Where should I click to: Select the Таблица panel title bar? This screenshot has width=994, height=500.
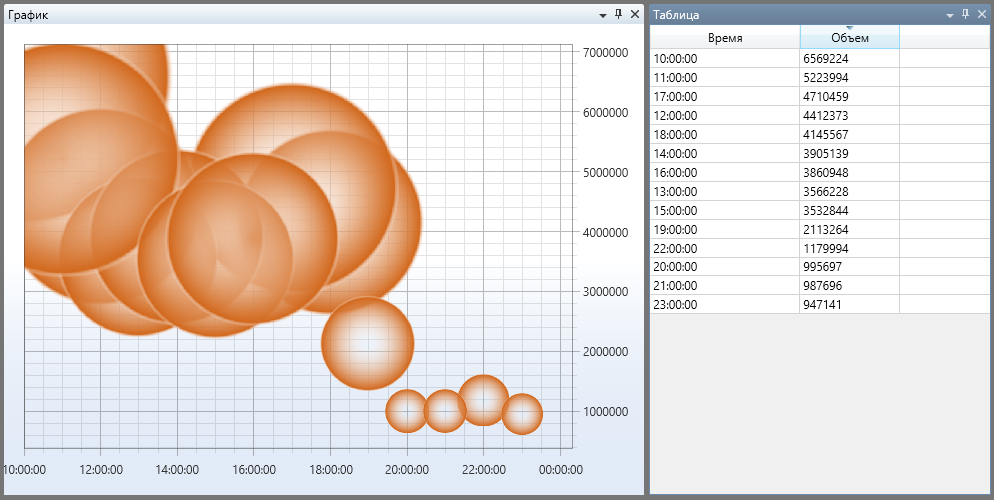click(x=780, y=15)
